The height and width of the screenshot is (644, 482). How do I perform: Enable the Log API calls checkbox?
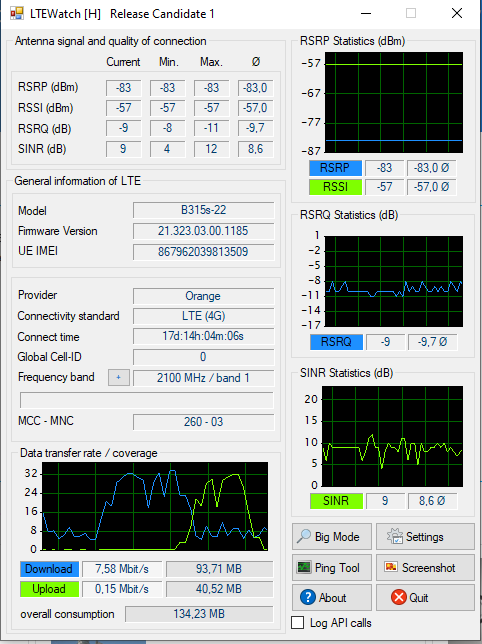[297, 622]
